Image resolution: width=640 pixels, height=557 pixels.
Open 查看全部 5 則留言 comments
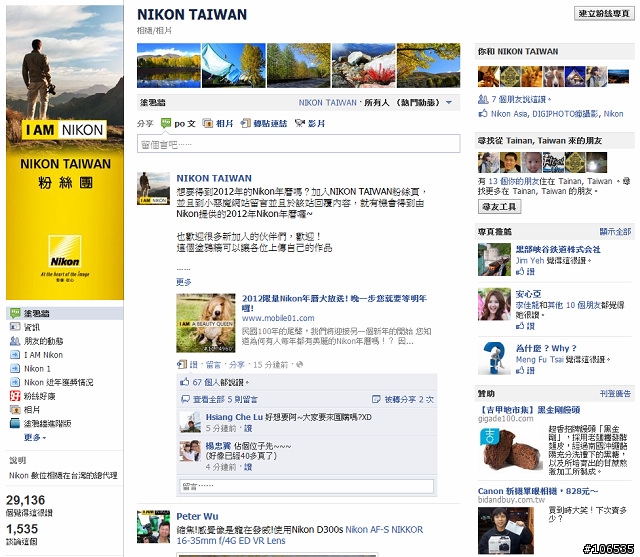[225, 399]
